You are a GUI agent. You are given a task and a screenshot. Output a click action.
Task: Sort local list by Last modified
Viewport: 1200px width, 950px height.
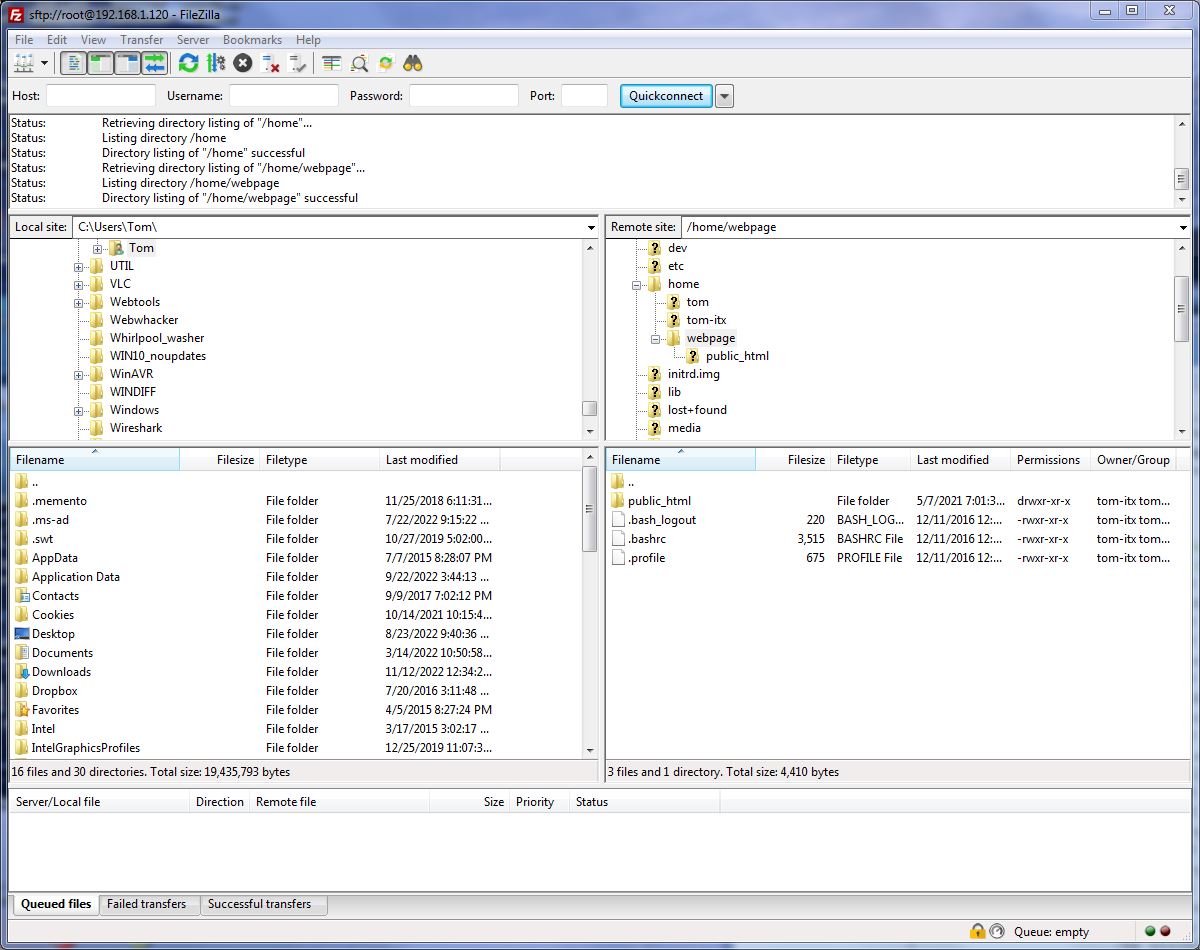click(439, 460)
